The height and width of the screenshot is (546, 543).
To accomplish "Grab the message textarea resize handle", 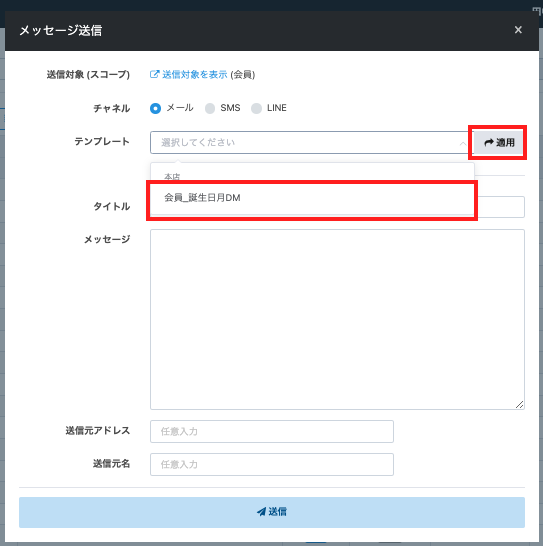I will (519, 404).
